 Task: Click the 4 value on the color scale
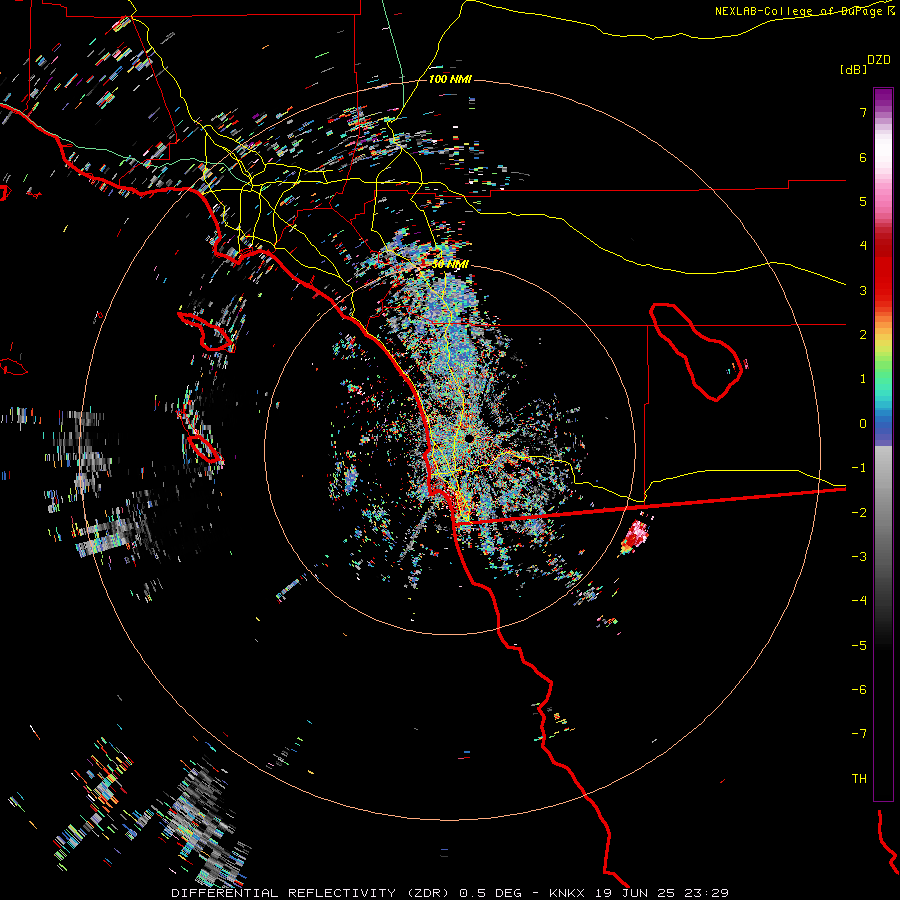click(863, 246)
